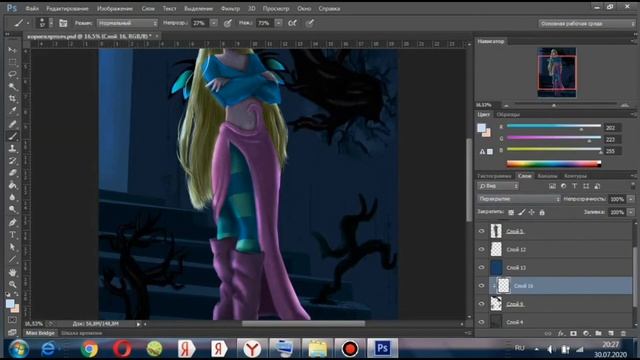Image resolution: width=640 pixels, height=360 pixels.
Task: Open the Фильтр menu
Action: tap(230, 8)
